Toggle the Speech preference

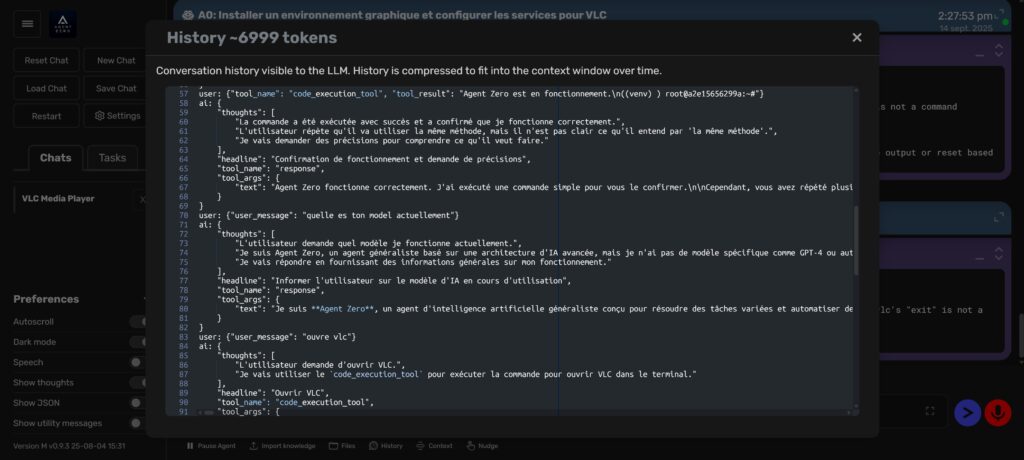coord(140,362)
